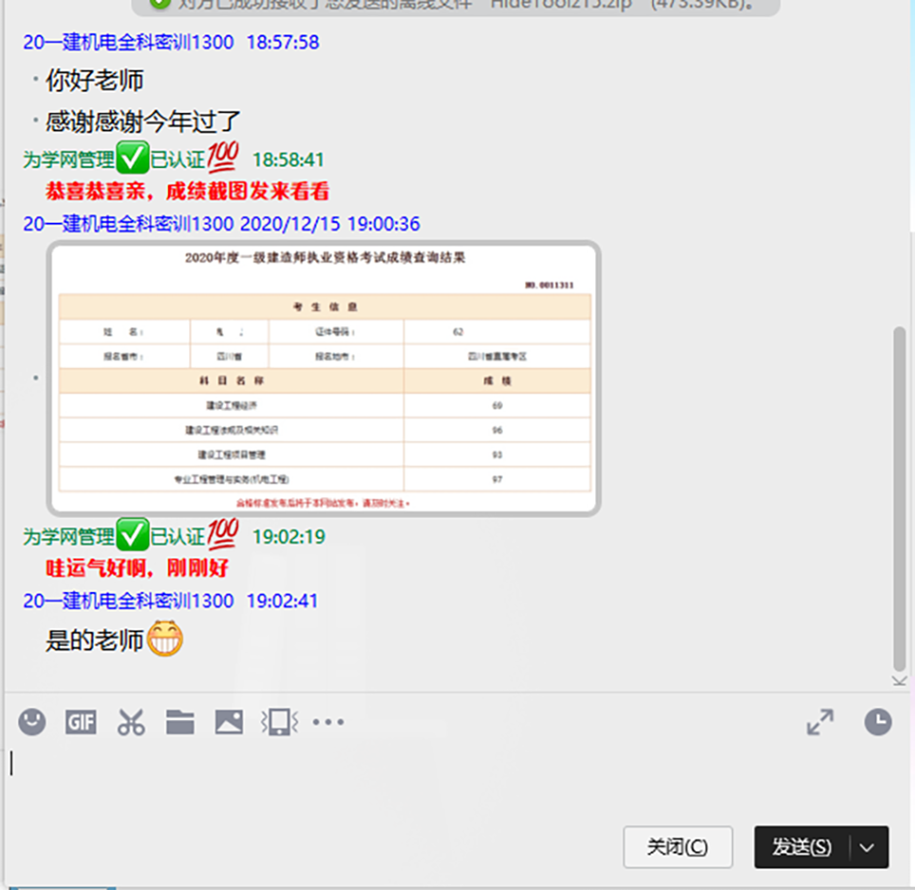
Task: Open message history clock icon
Action: click(878, 722)
